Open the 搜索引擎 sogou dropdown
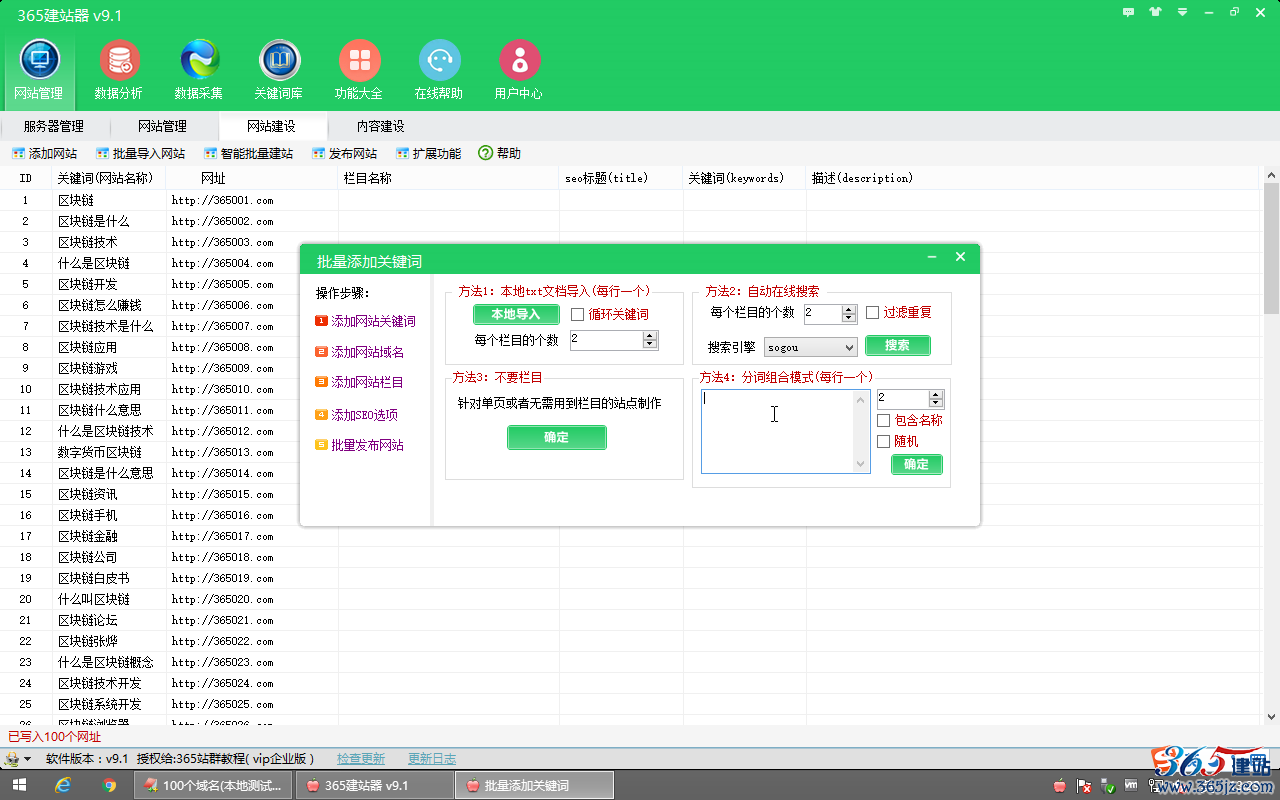 (811, 347)
